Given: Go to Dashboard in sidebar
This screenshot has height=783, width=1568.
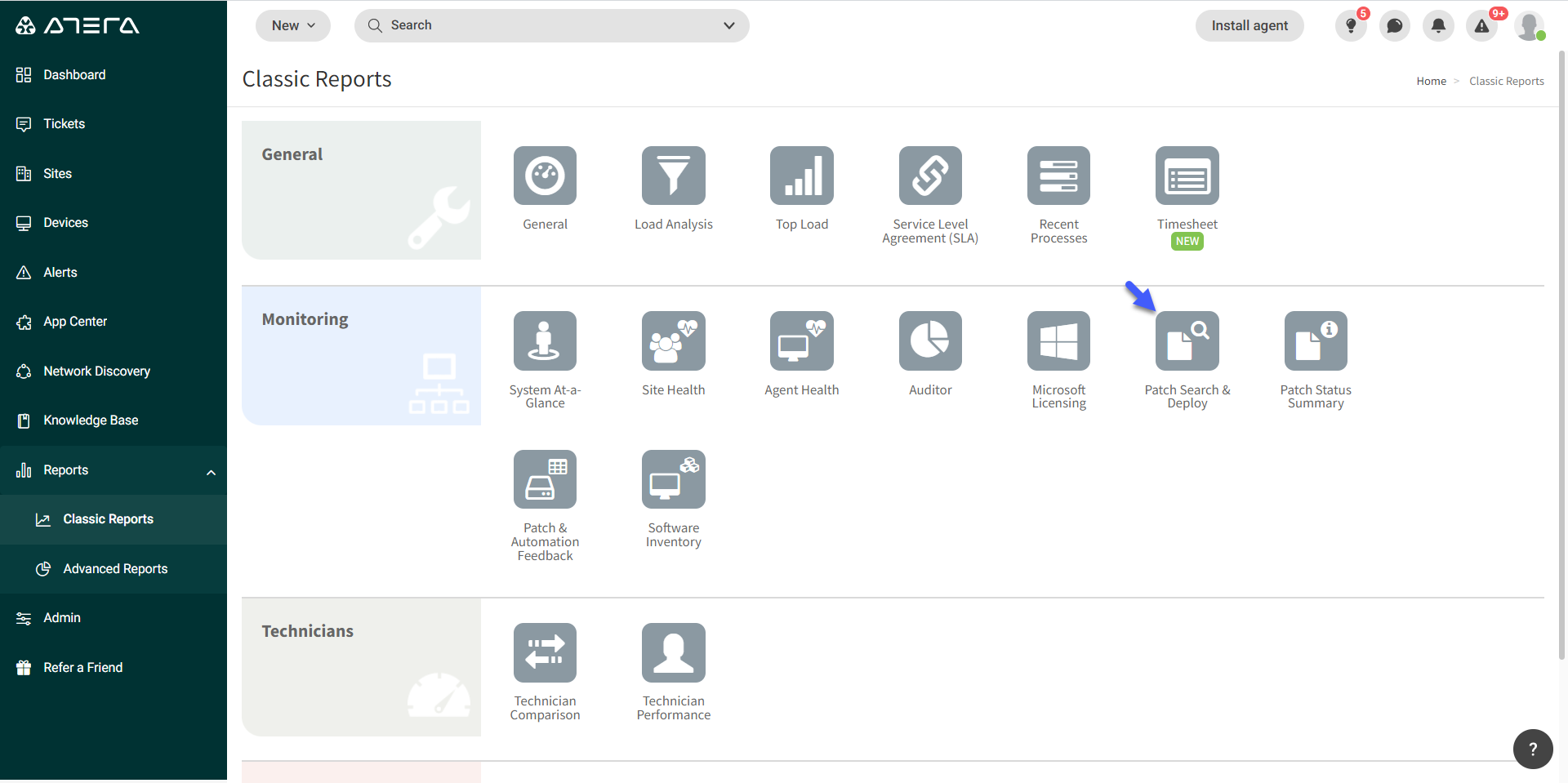Looking at the screenshot, I should point(114,75).
